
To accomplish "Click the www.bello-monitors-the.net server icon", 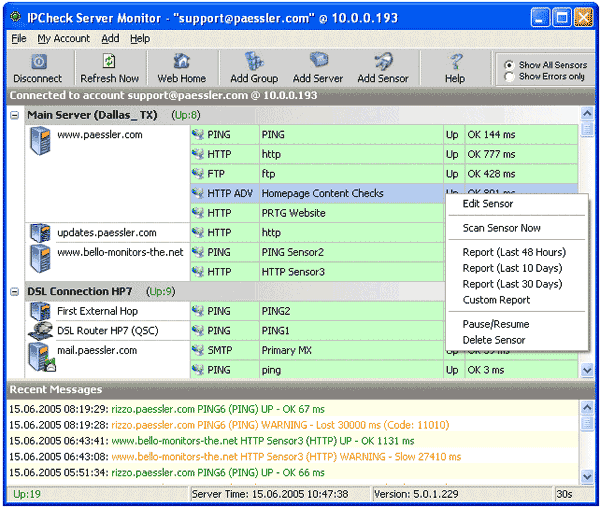I will click(x=40, y=259).
